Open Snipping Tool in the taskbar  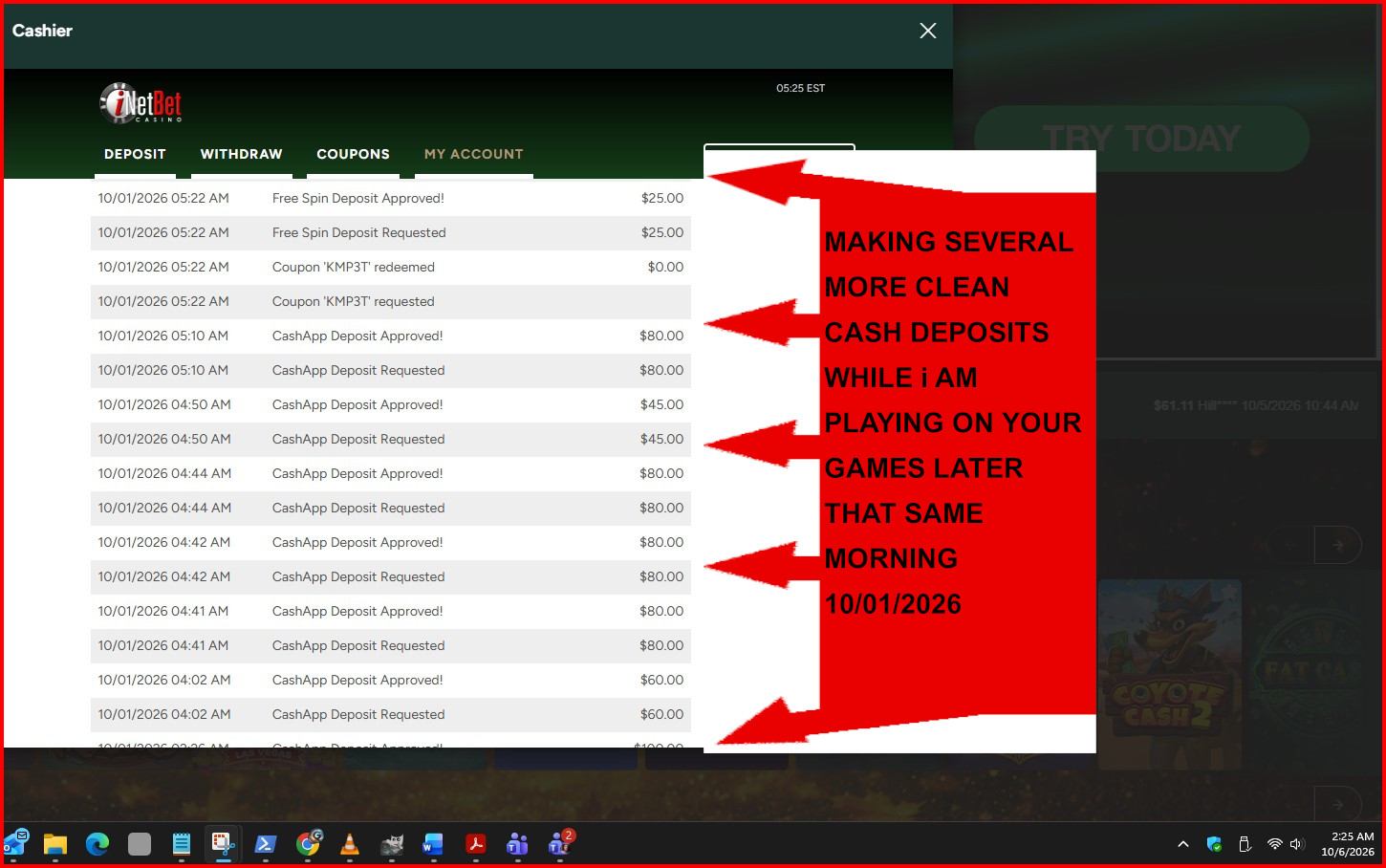(x=223, y=843)
